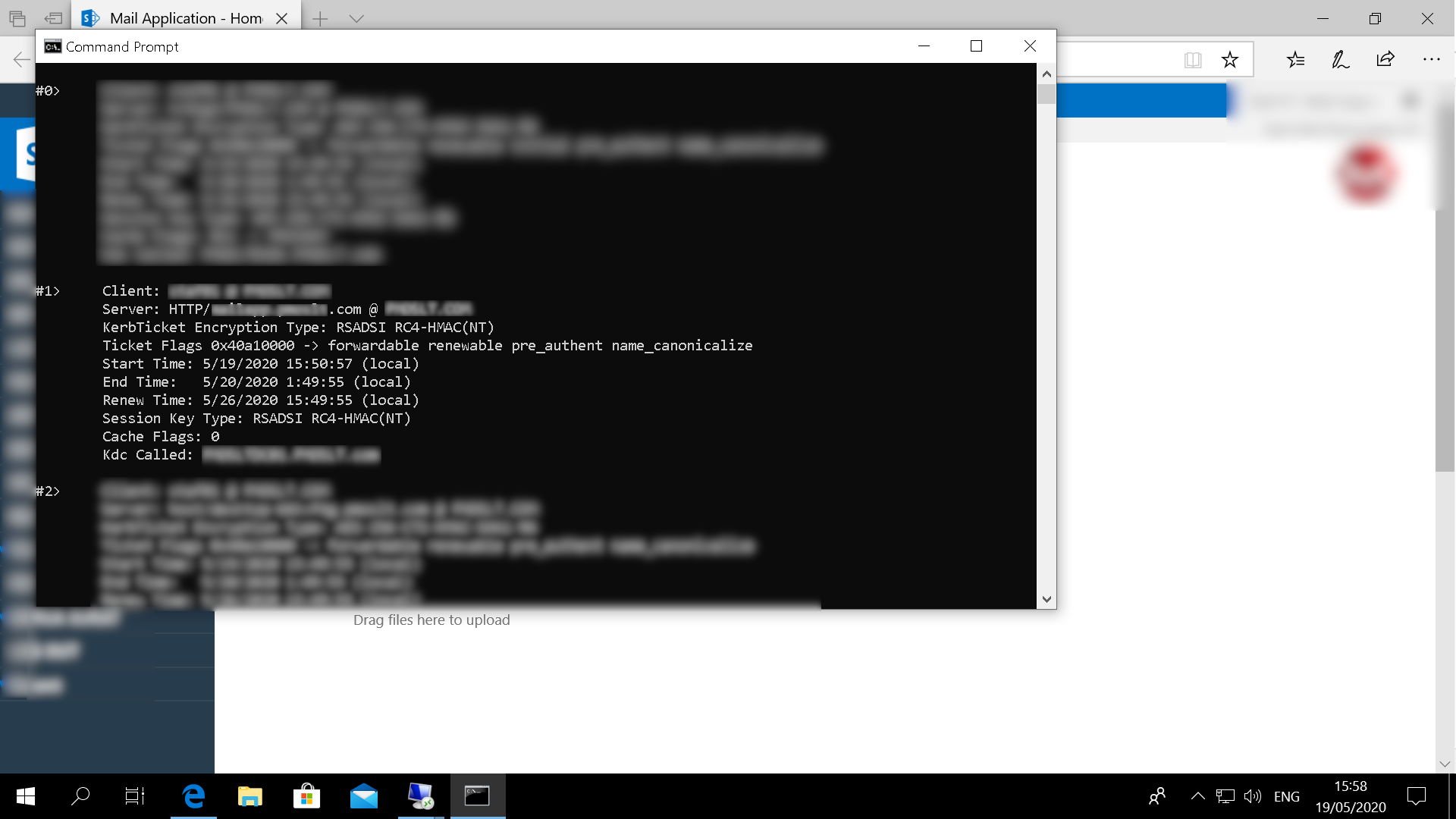1456x819 pixels.
Task: Click the scroll up arrow on right panel
Action: click(x=1046, y=73)
